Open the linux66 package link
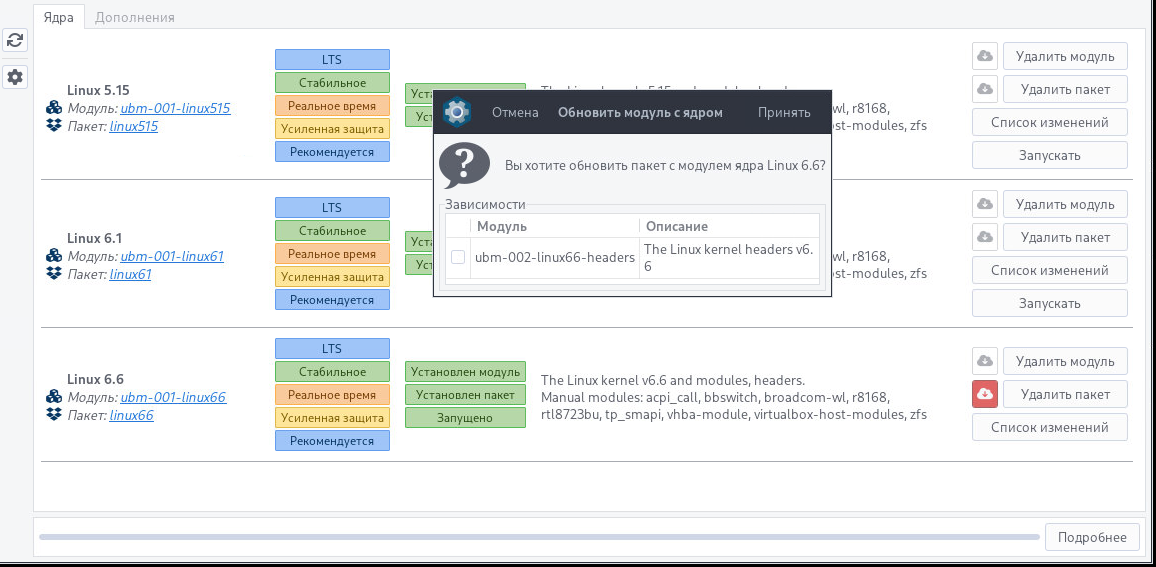 [x=132, y=415]
